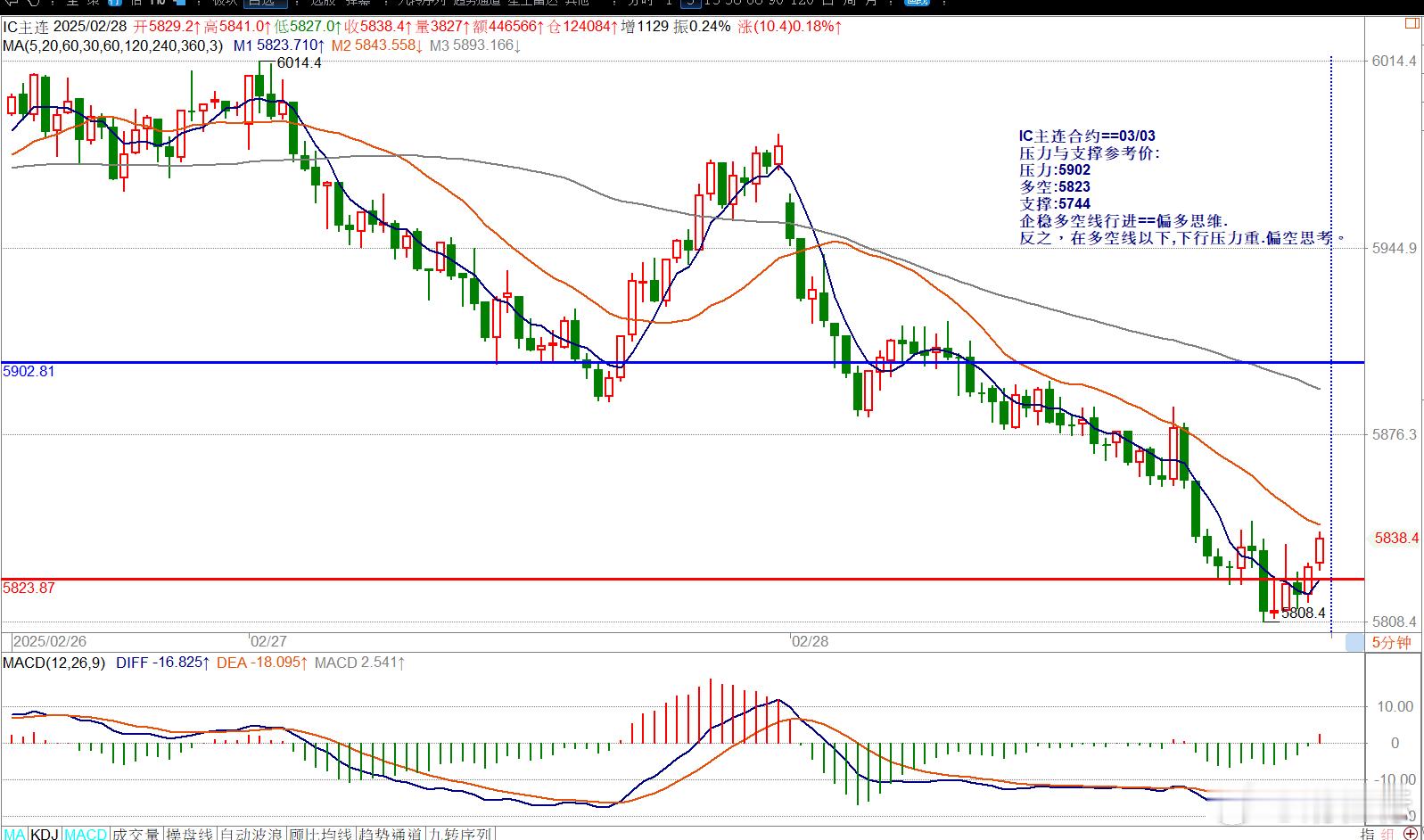Viewport: 1424px width, 840px height.
Task: Click the 5902.81 line price label
Action: tap(29, 371)
